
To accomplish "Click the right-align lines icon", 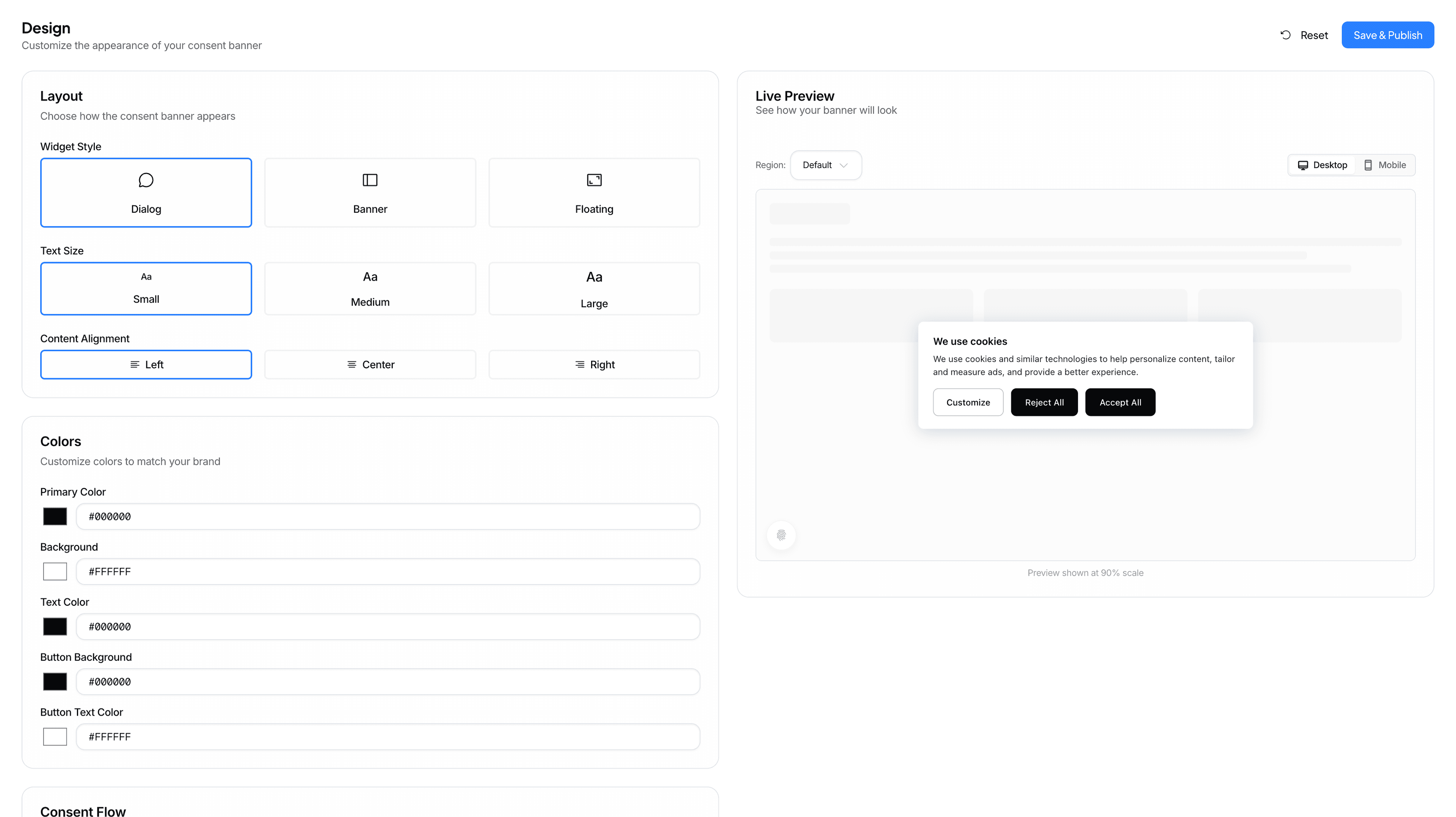I will [580, 365].
